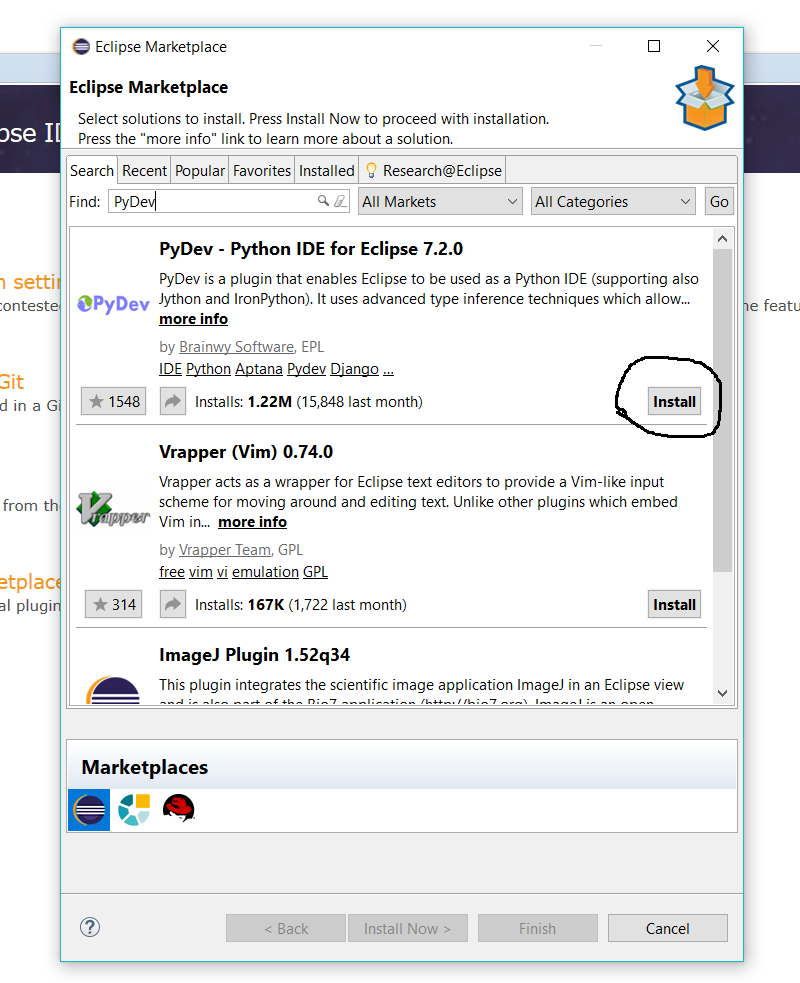Image resolution: width=800 pixels, height=983 pixels.
Task: Open PyDev's more info link
Action: tap(193, 319)
